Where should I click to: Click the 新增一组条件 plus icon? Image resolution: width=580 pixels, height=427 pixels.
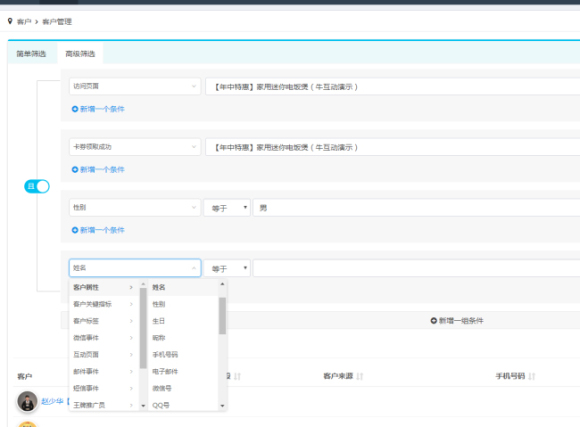(434, 320)
